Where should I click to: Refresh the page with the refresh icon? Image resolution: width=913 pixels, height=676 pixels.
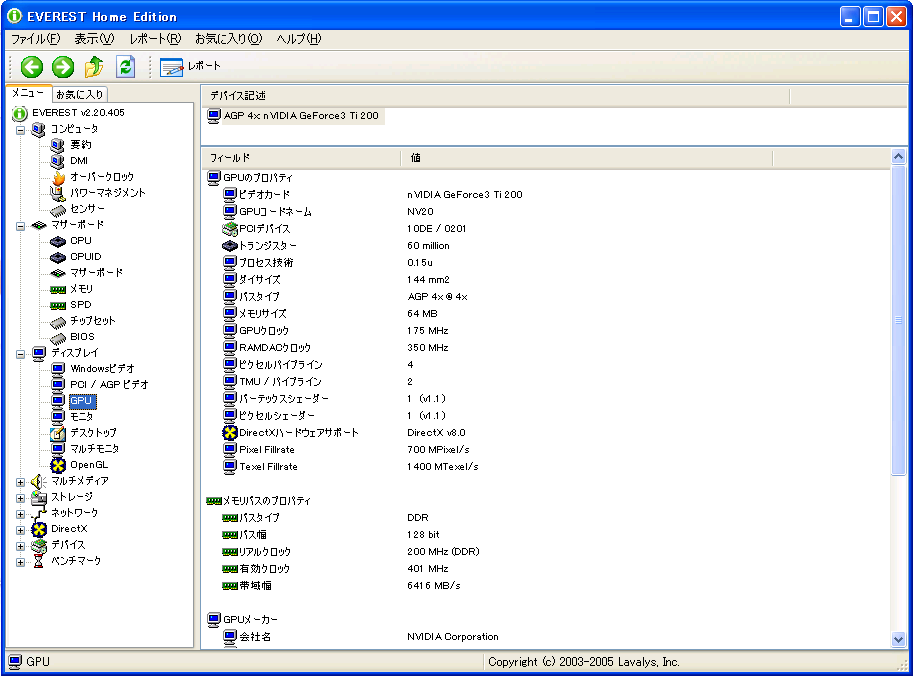[x=125, y=67]
